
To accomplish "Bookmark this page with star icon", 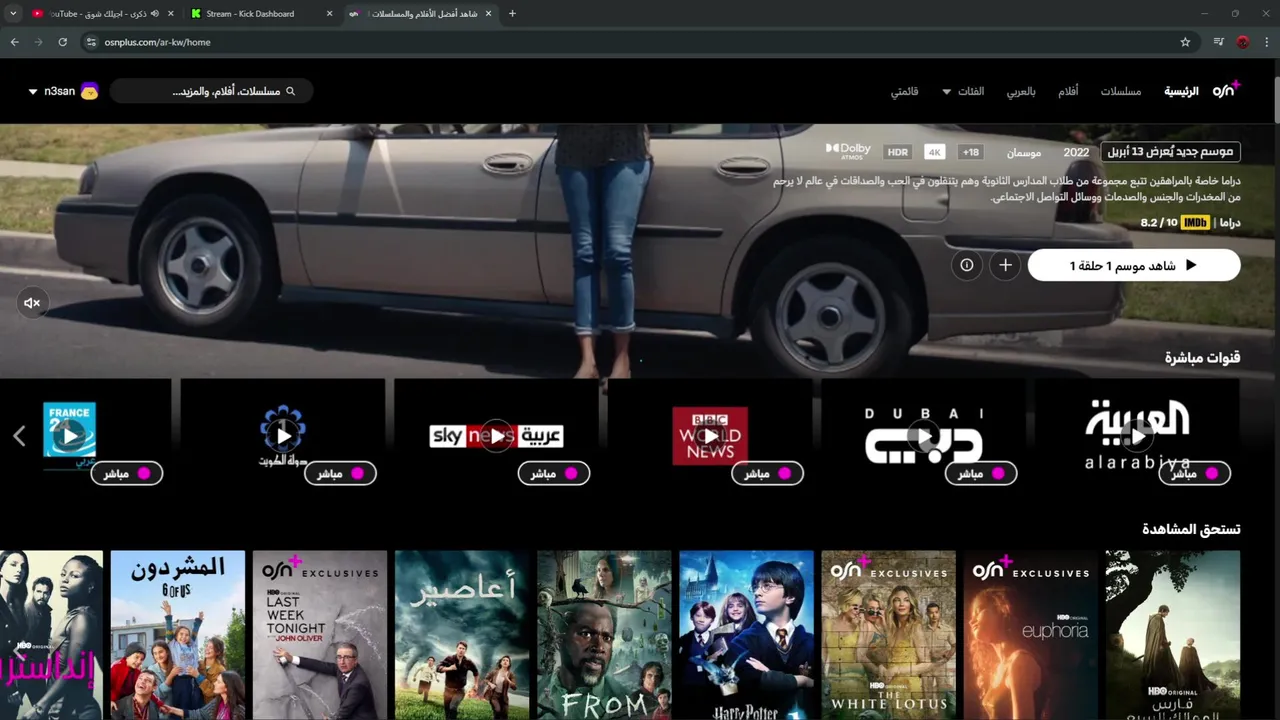I will pyautogui.click(x=1185, y=42).
